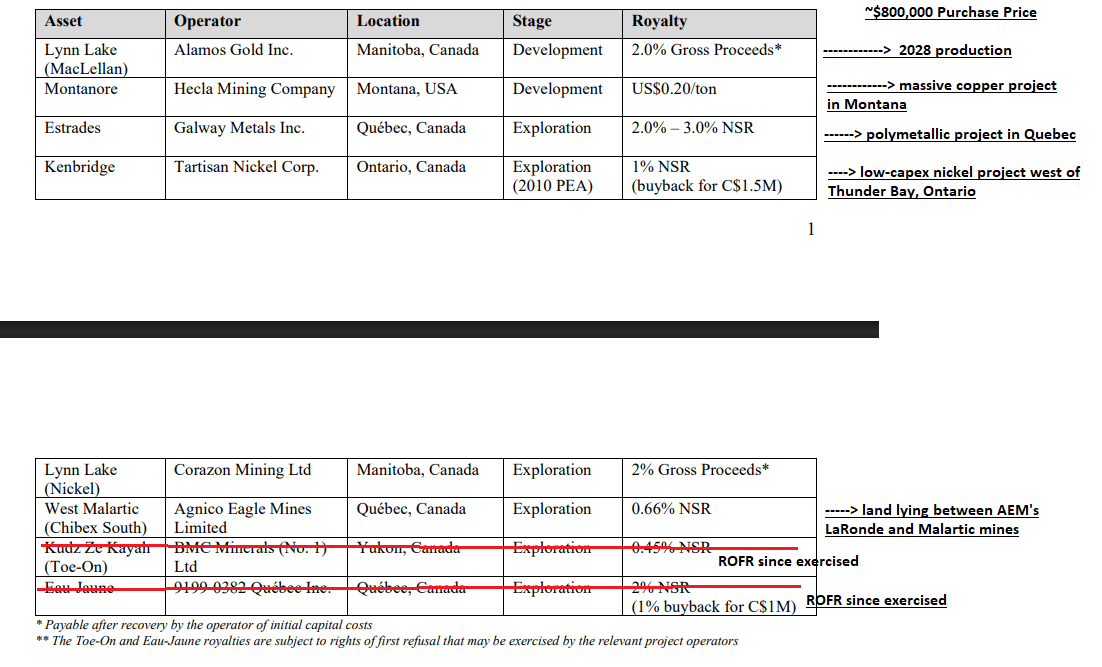Click 'land lying between AEM's LaRonde' note
The height and width of the screenshot is (667, 1102).
[x=932, y=519]
